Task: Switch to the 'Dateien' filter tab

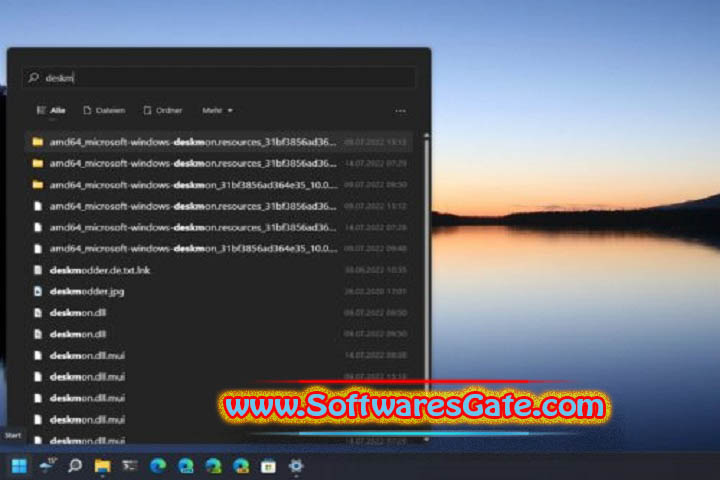Action: click(x=104, y=110)
